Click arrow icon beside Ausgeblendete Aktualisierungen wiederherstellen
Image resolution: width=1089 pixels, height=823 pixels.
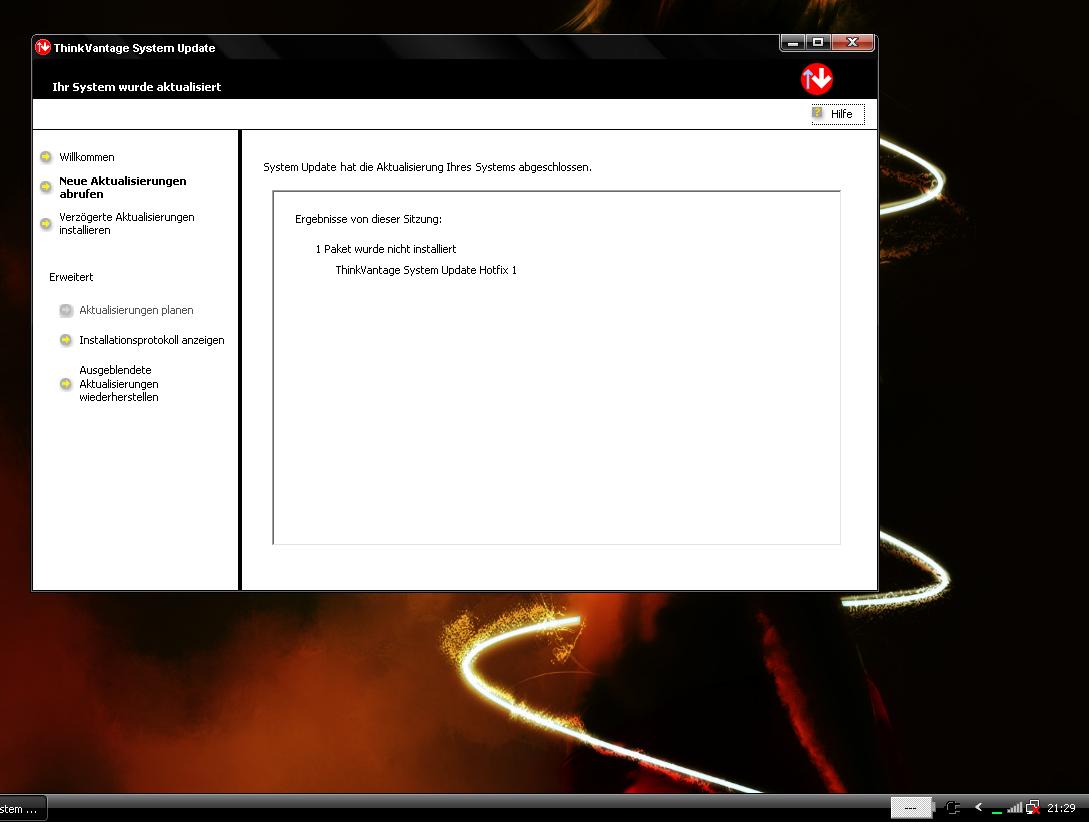[66, 384]
